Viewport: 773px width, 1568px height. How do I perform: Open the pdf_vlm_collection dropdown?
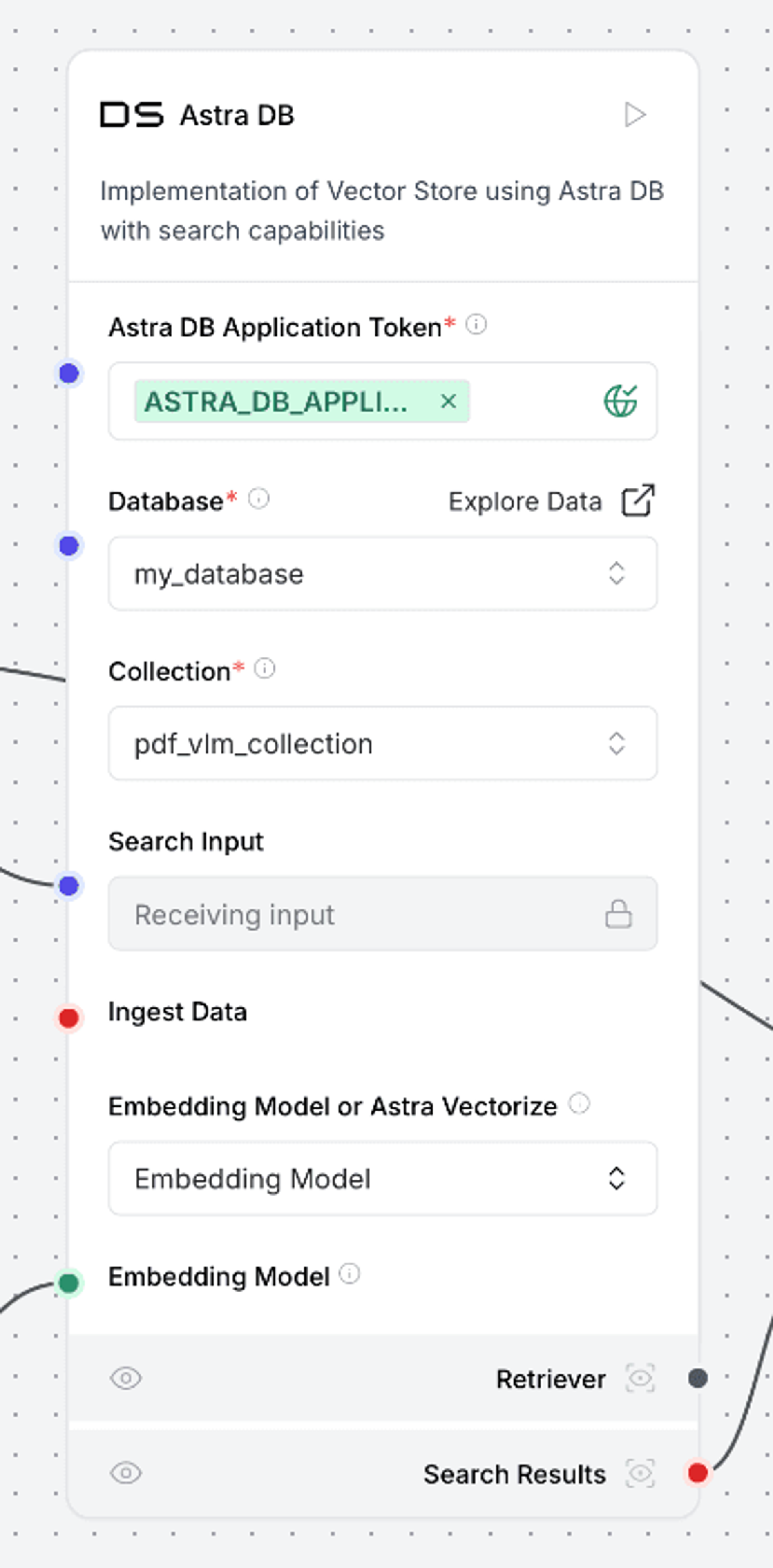pos(382,743)
